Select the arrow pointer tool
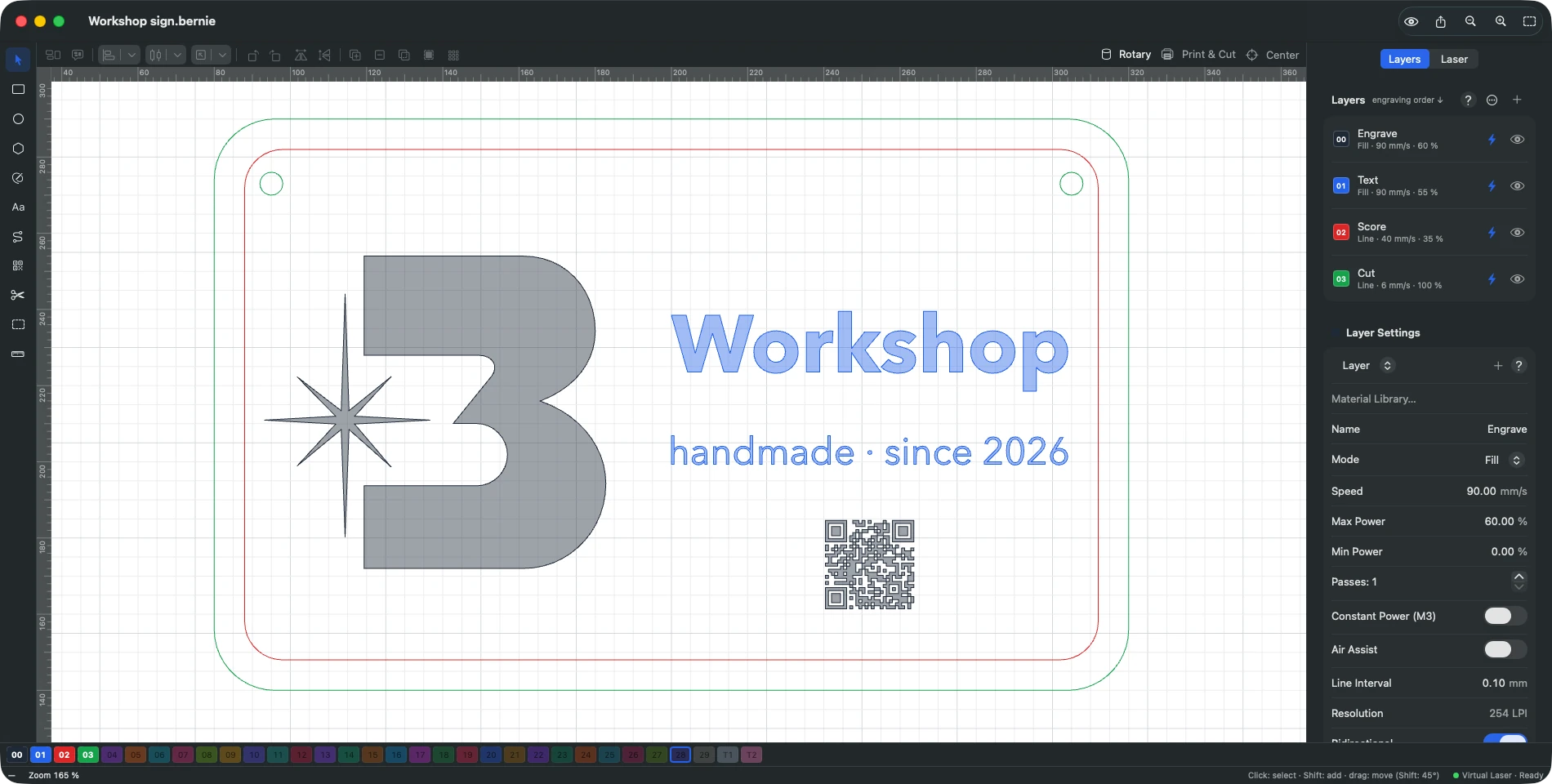Screen dimensions: 1552x784 [18, 60]
